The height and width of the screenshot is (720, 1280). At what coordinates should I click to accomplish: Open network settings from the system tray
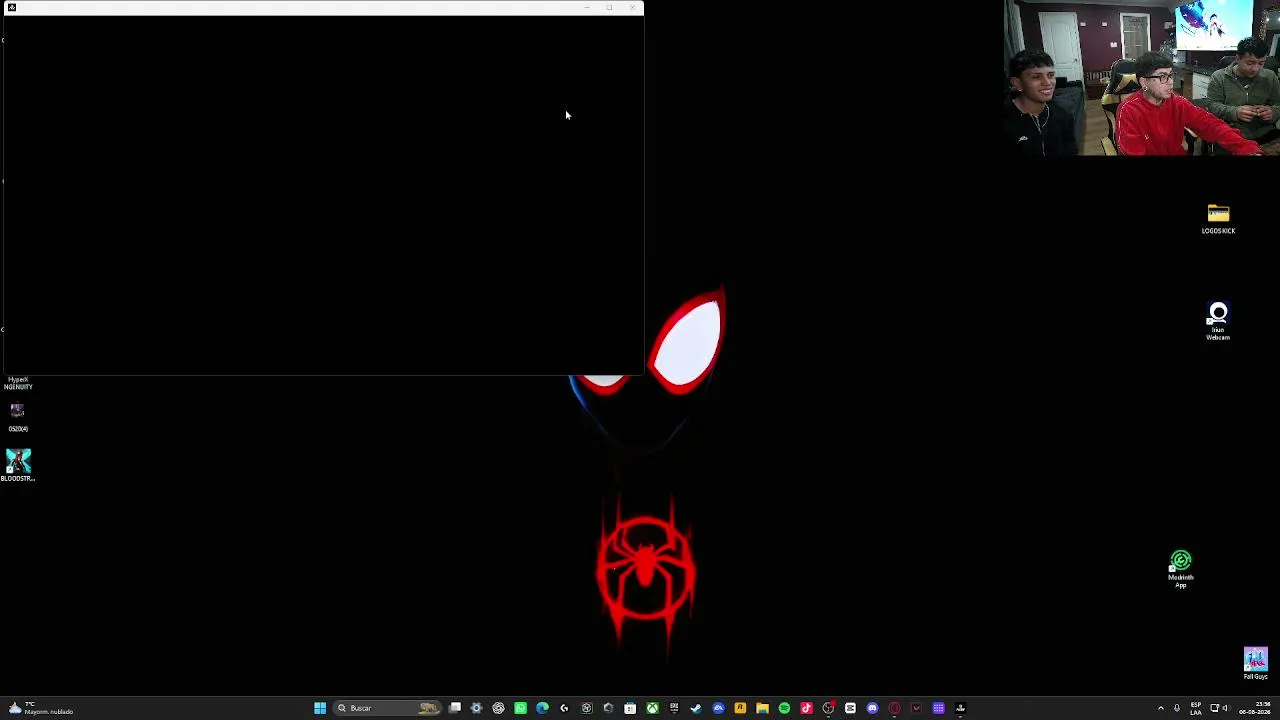click(1214, 708)
